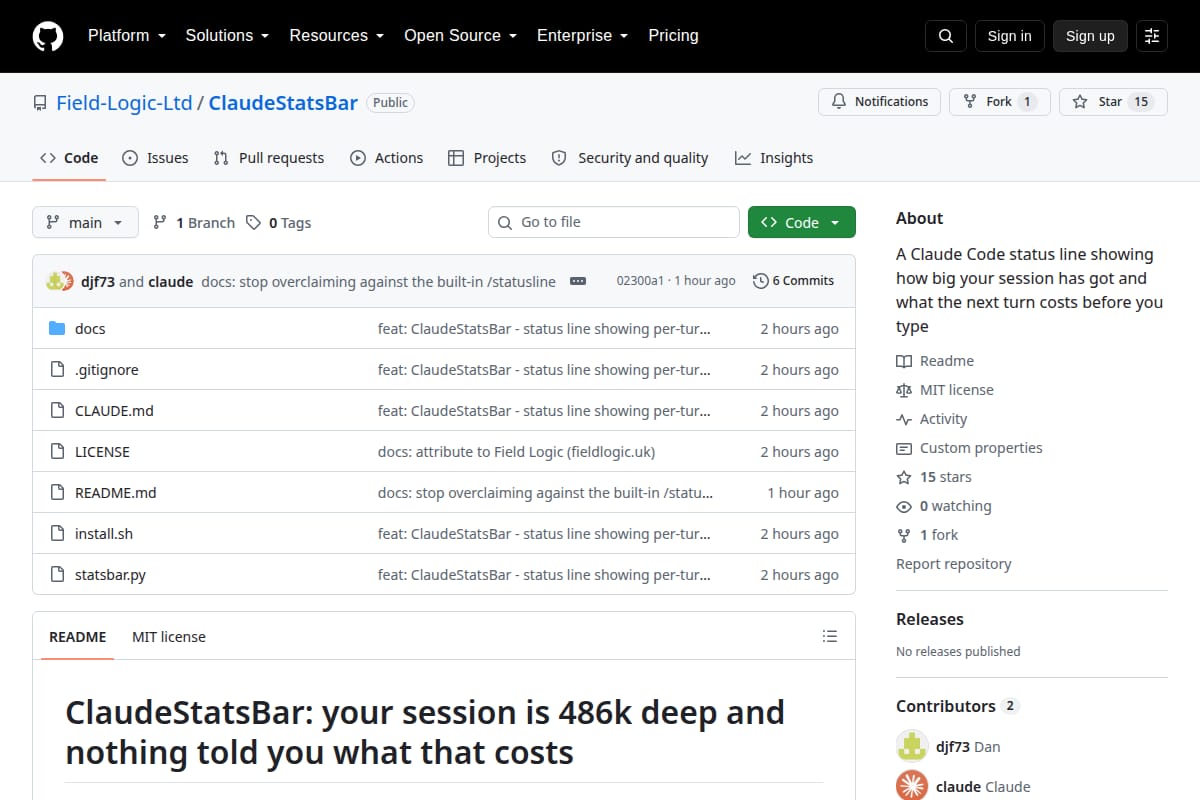Open commit hash 02300a1

640,281
